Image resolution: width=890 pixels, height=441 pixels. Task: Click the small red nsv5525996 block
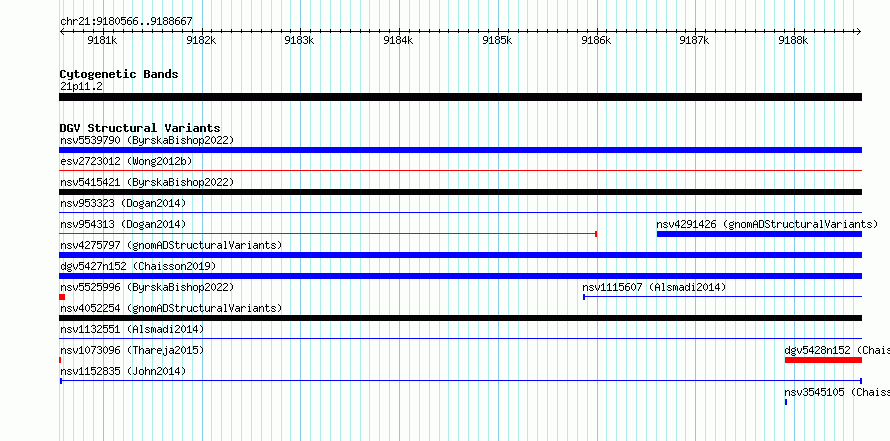coord(62,297)
